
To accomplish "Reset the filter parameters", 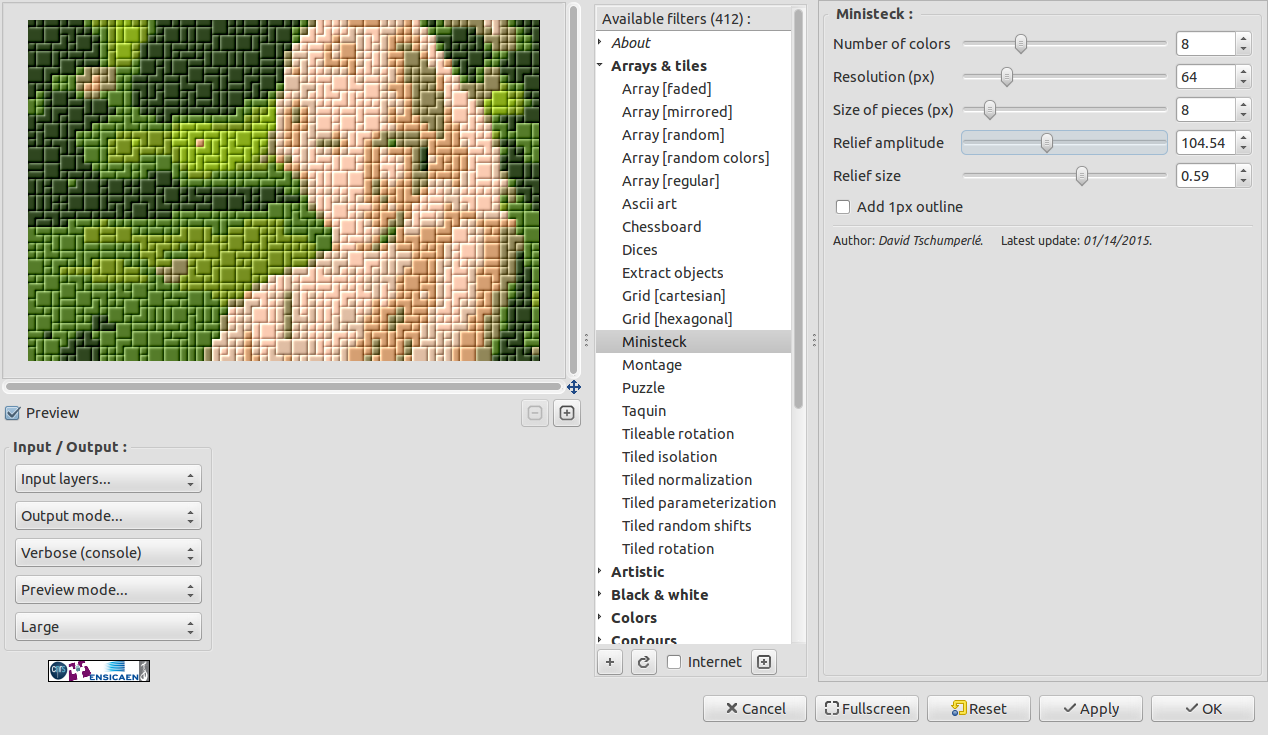I will click(979, 709).
